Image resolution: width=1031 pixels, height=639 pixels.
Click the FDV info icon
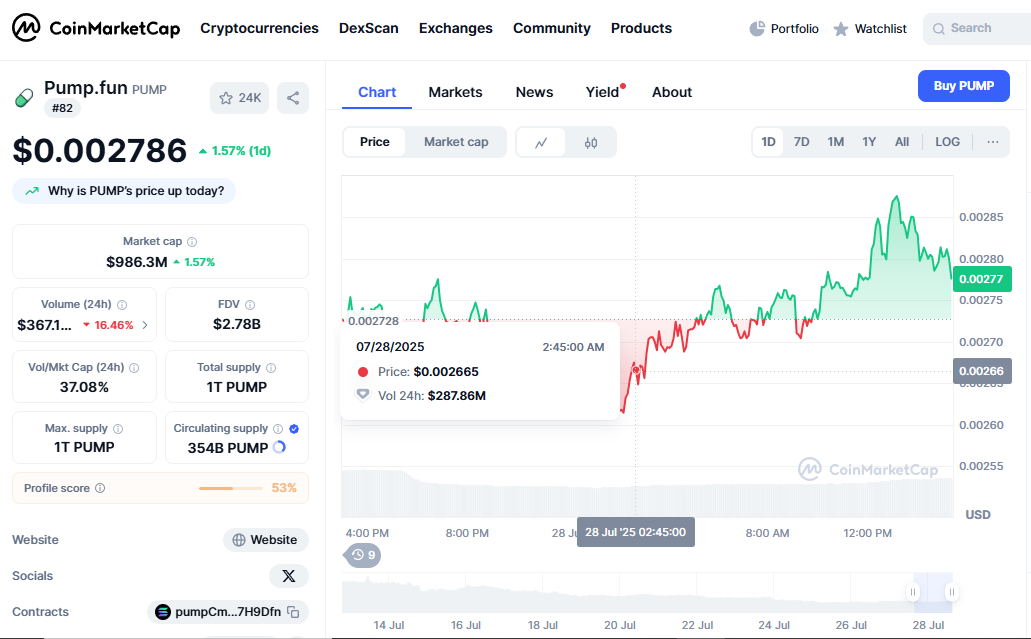[250, 304]
